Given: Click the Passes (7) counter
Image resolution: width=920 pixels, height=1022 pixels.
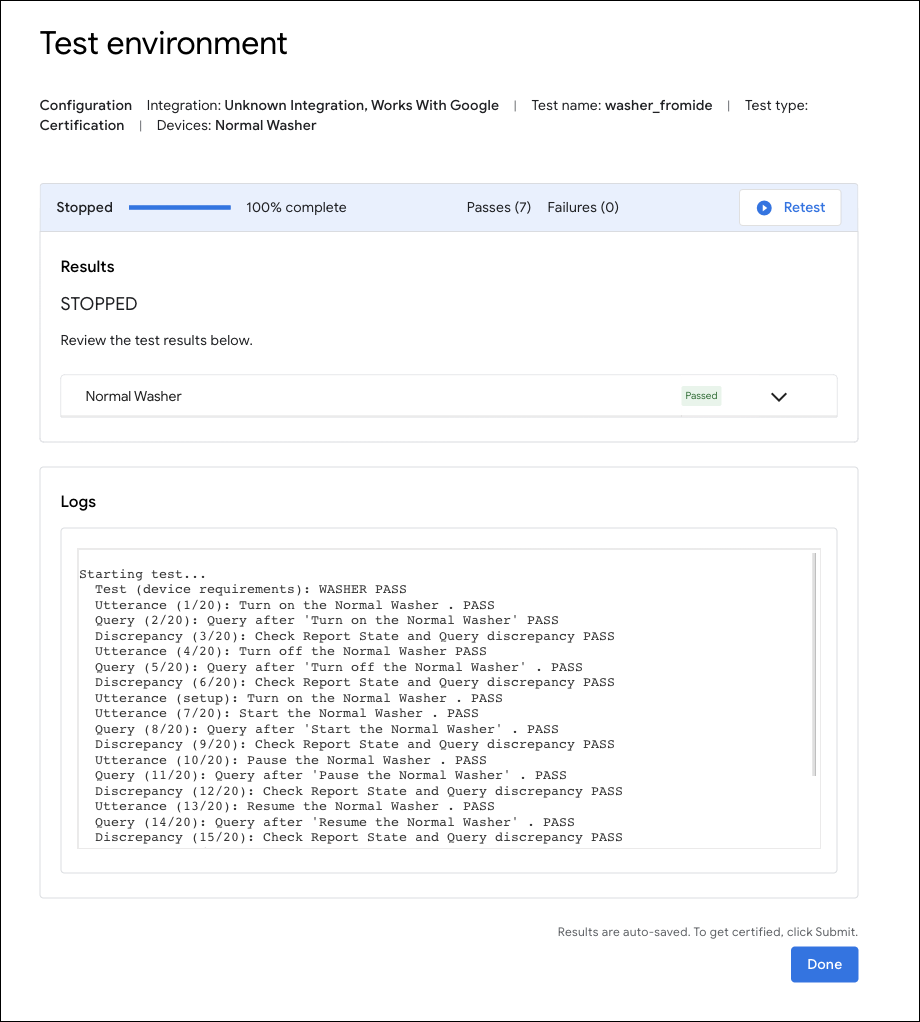Looking at the screenshot, I should click(498, 207).
